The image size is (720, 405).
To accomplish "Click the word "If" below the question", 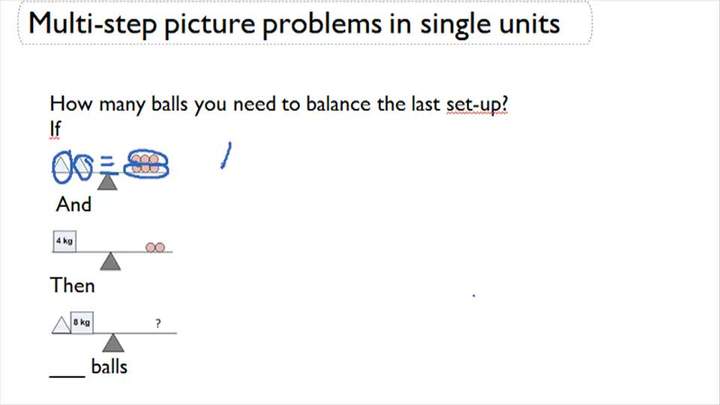I will click(55, 128).
